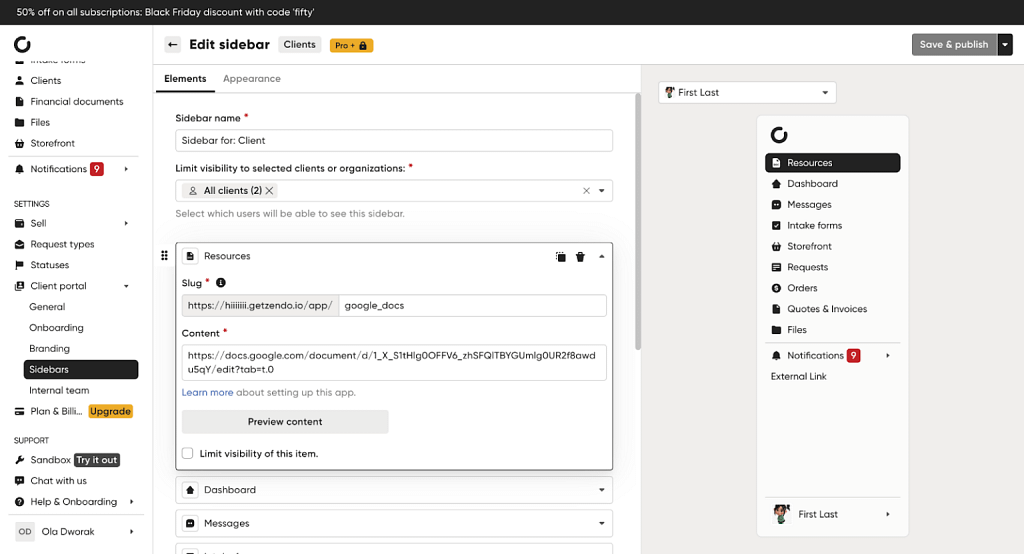Screen dimensions: 1024x554
Task: Click the OD avatar for Ola Dworak
Action: tap(25, 532)
